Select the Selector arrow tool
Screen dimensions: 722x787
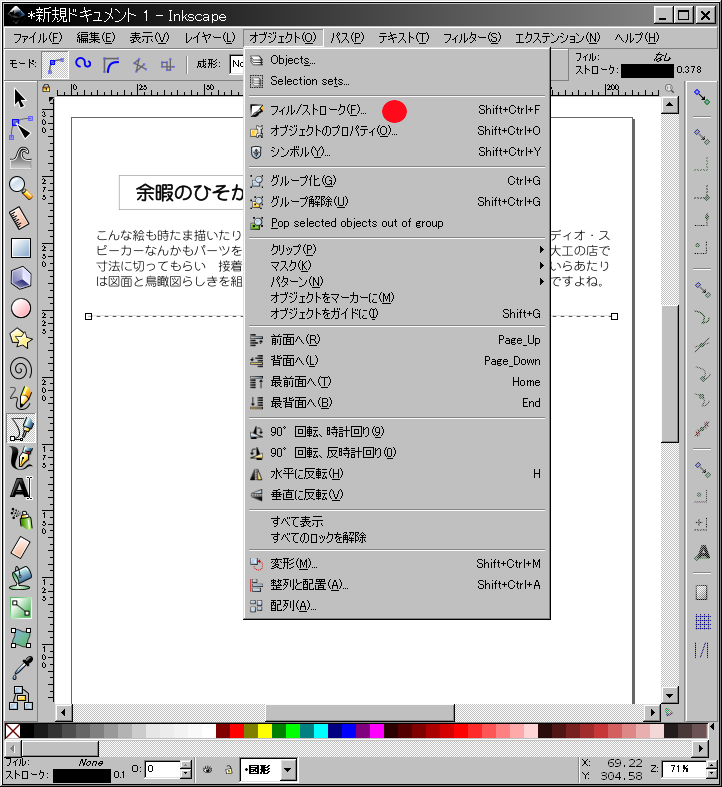tap(20, 98)
